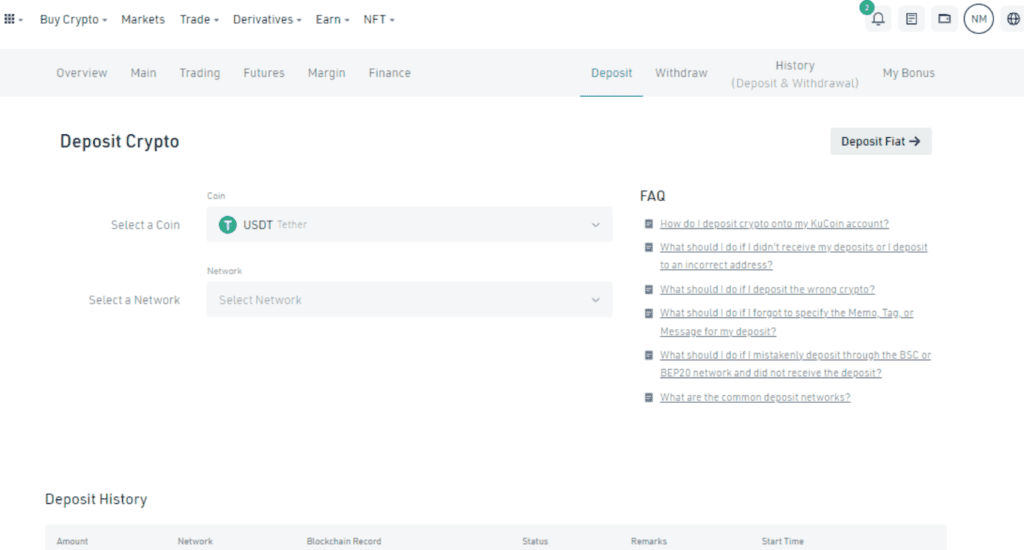The height and width of the screenshot is (550, 1024).
Task: Click document icon beside wrong crypto FAQ
Action: coord(649,289)
